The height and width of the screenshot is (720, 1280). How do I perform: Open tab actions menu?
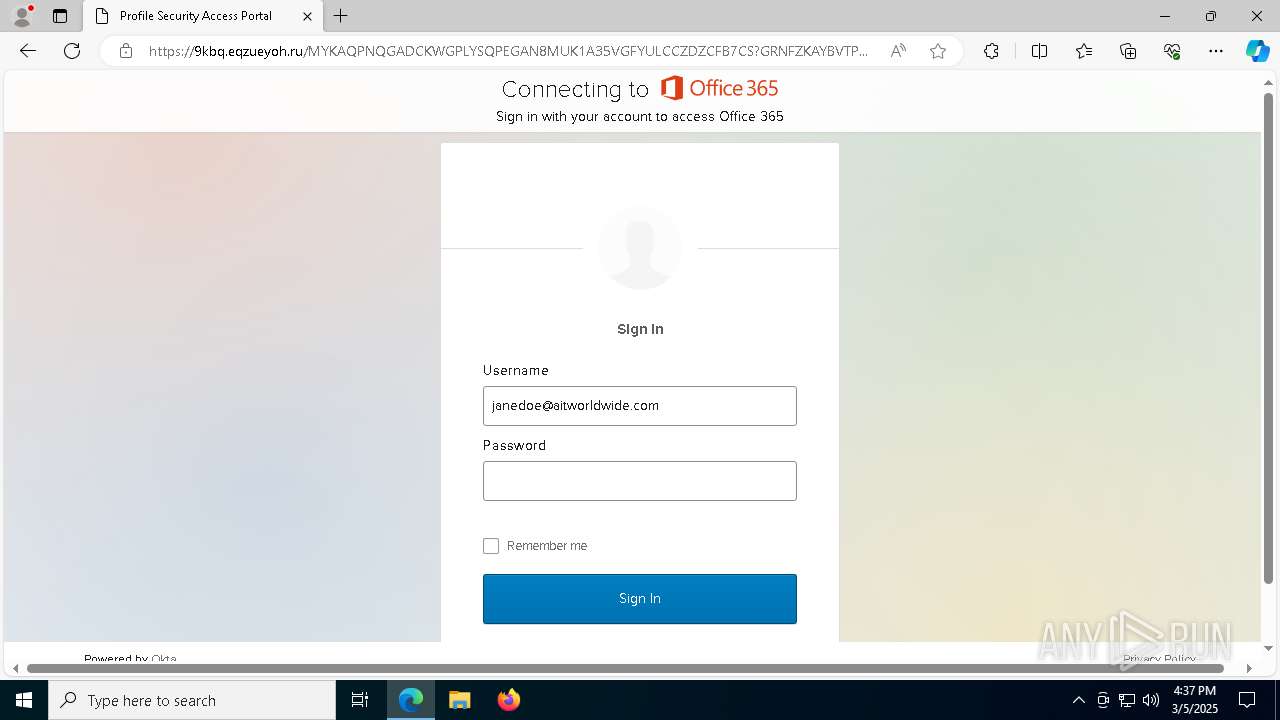click(60, 16)
